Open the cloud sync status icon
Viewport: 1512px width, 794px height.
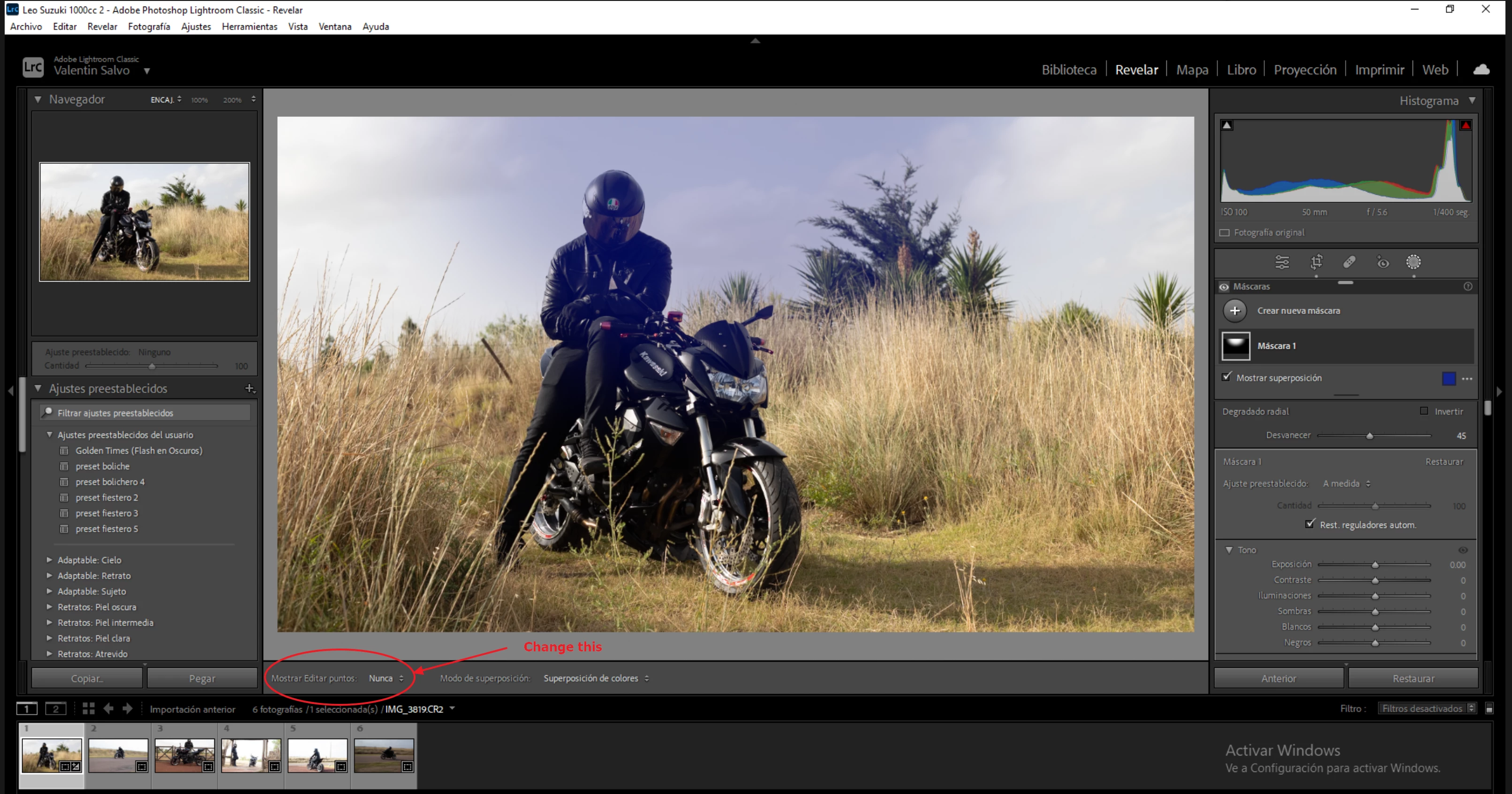1481,70
